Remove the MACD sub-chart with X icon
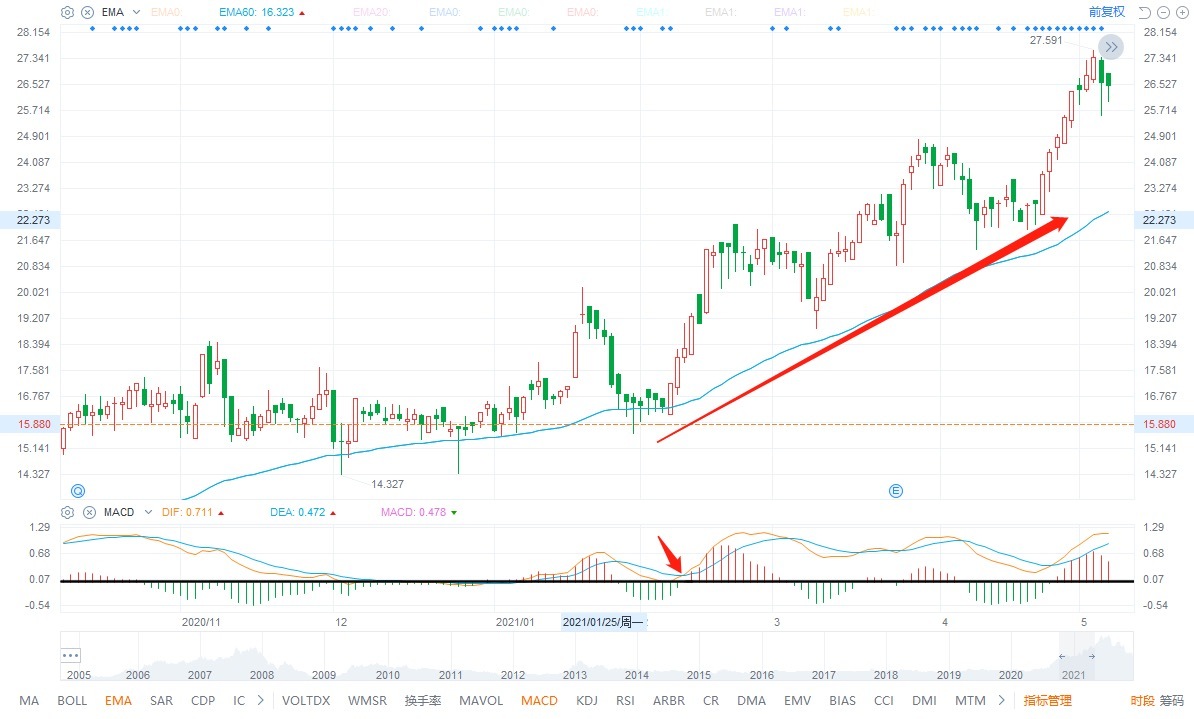 [x=88, y=512]
